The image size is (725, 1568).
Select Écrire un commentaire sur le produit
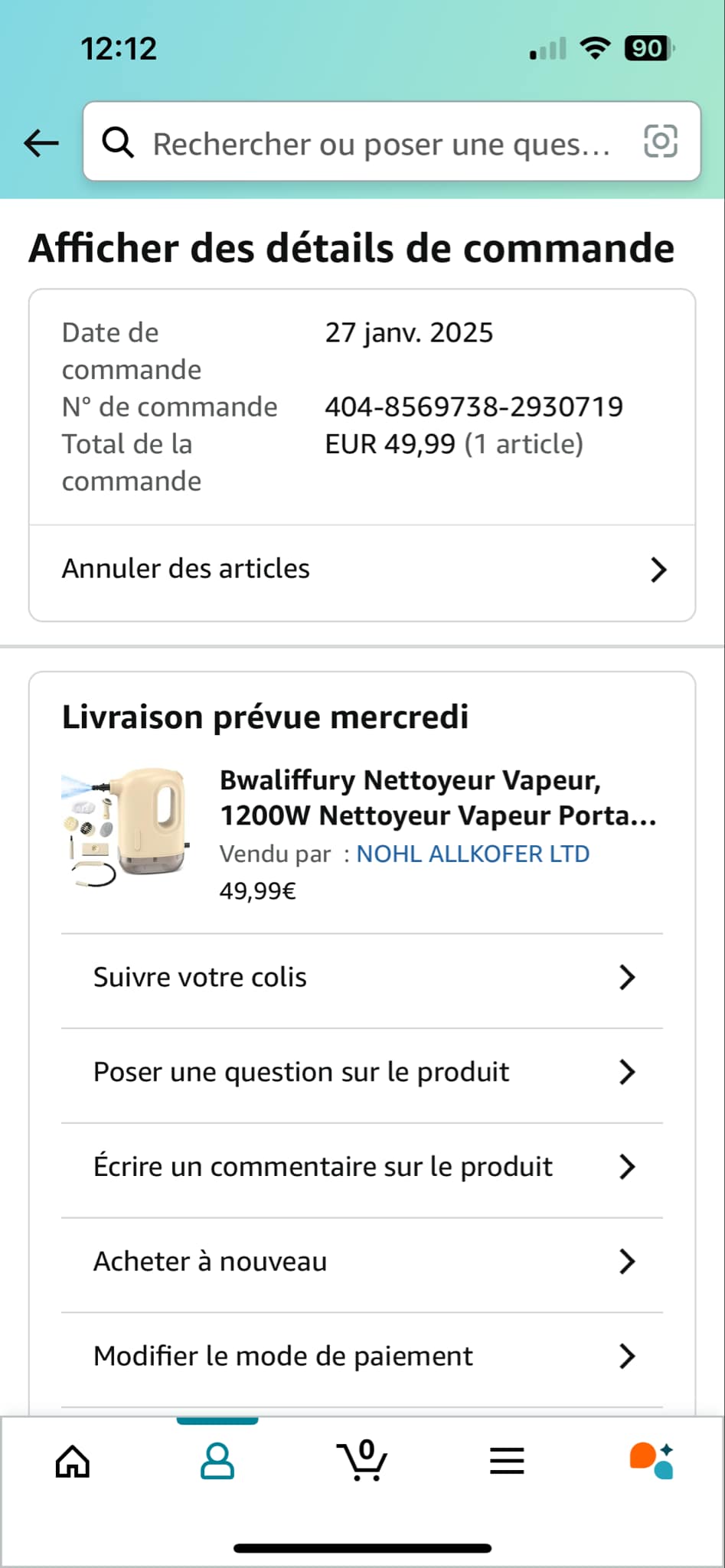pyautogui.click(x=322, y=1167)
